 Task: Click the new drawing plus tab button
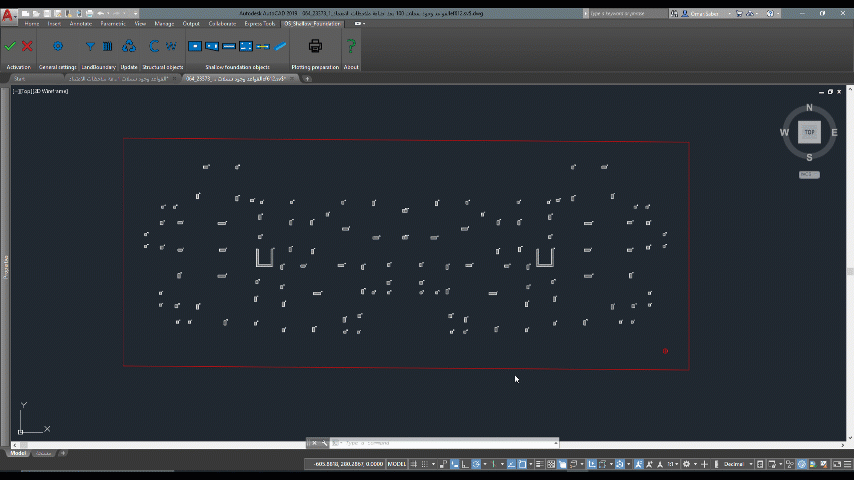(x=307, y=78)
